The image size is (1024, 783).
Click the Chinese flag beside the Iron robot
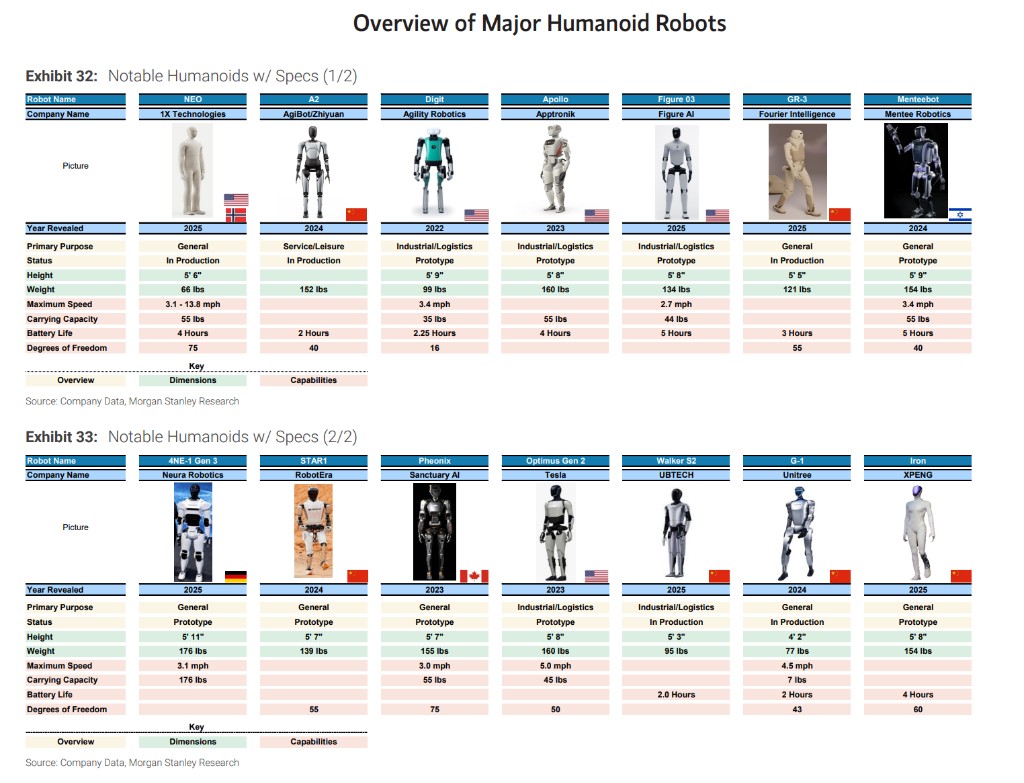click(960, 576)
